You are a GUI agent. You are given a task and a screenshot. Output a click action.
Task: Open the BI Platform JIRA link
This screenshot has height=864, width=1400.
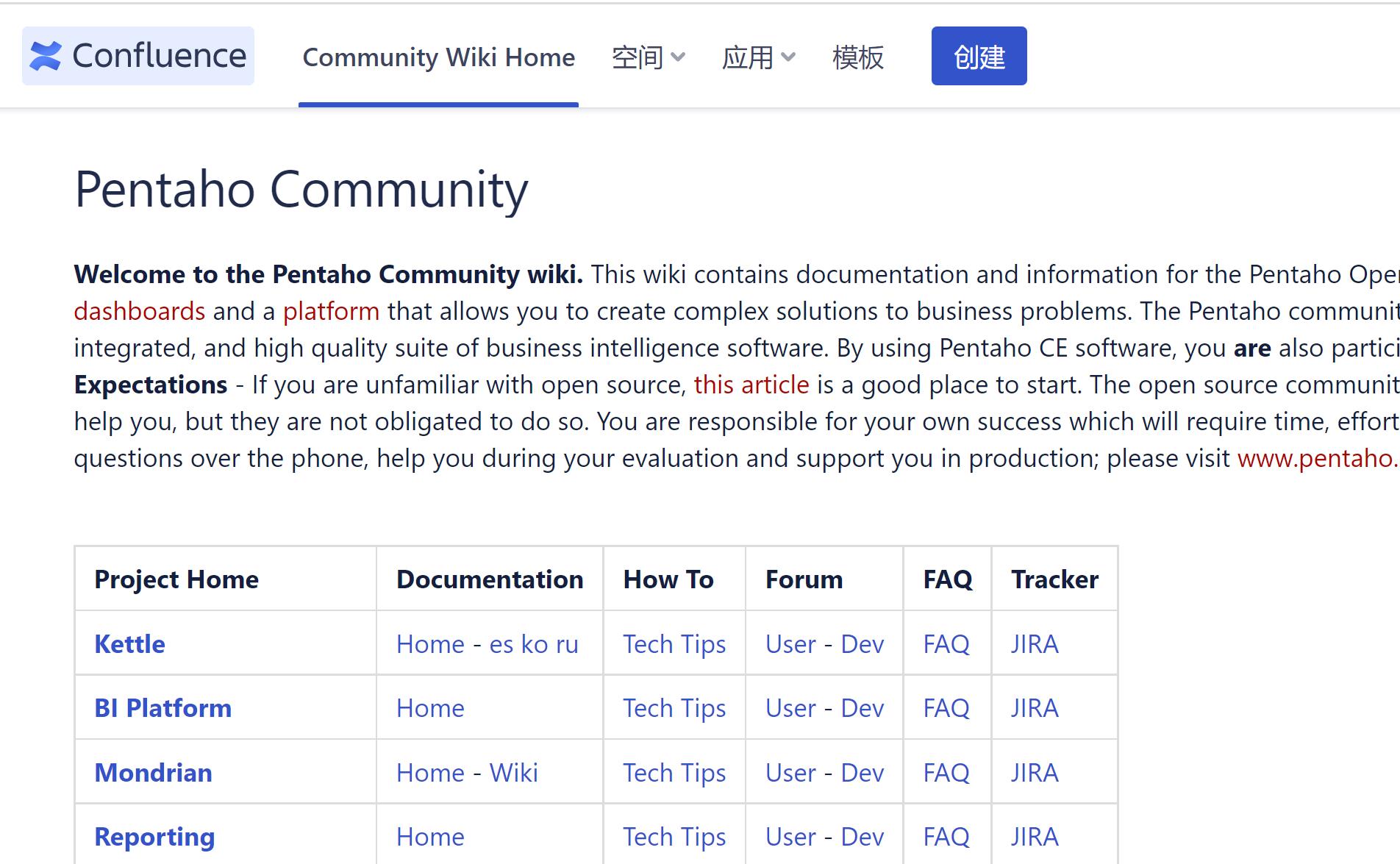[1035, 708]
